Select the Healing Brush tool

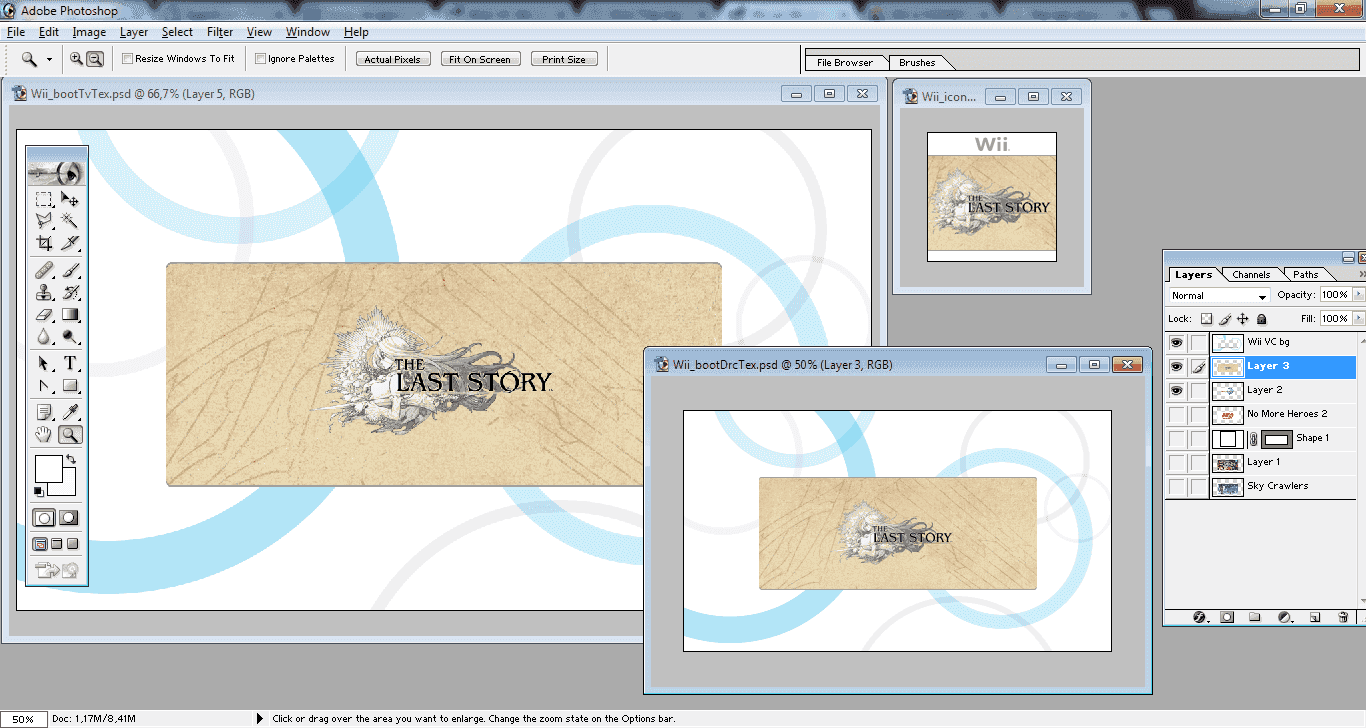pos(44,271)
